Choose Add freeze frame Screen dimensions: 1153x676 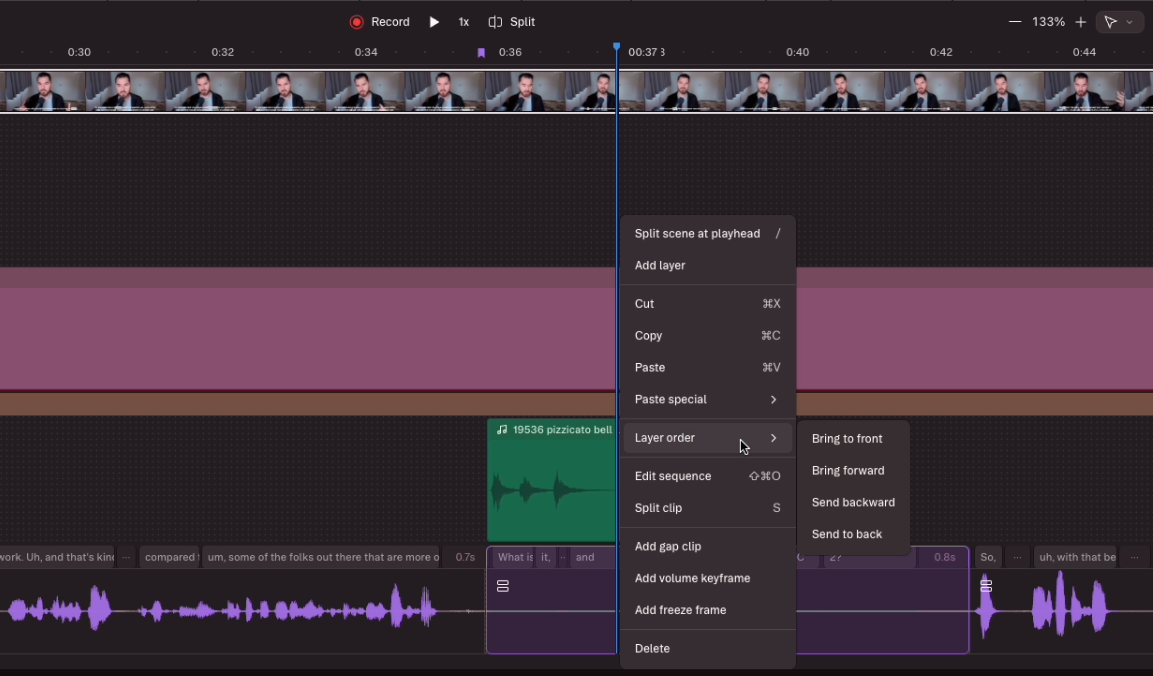click(707, 609)
